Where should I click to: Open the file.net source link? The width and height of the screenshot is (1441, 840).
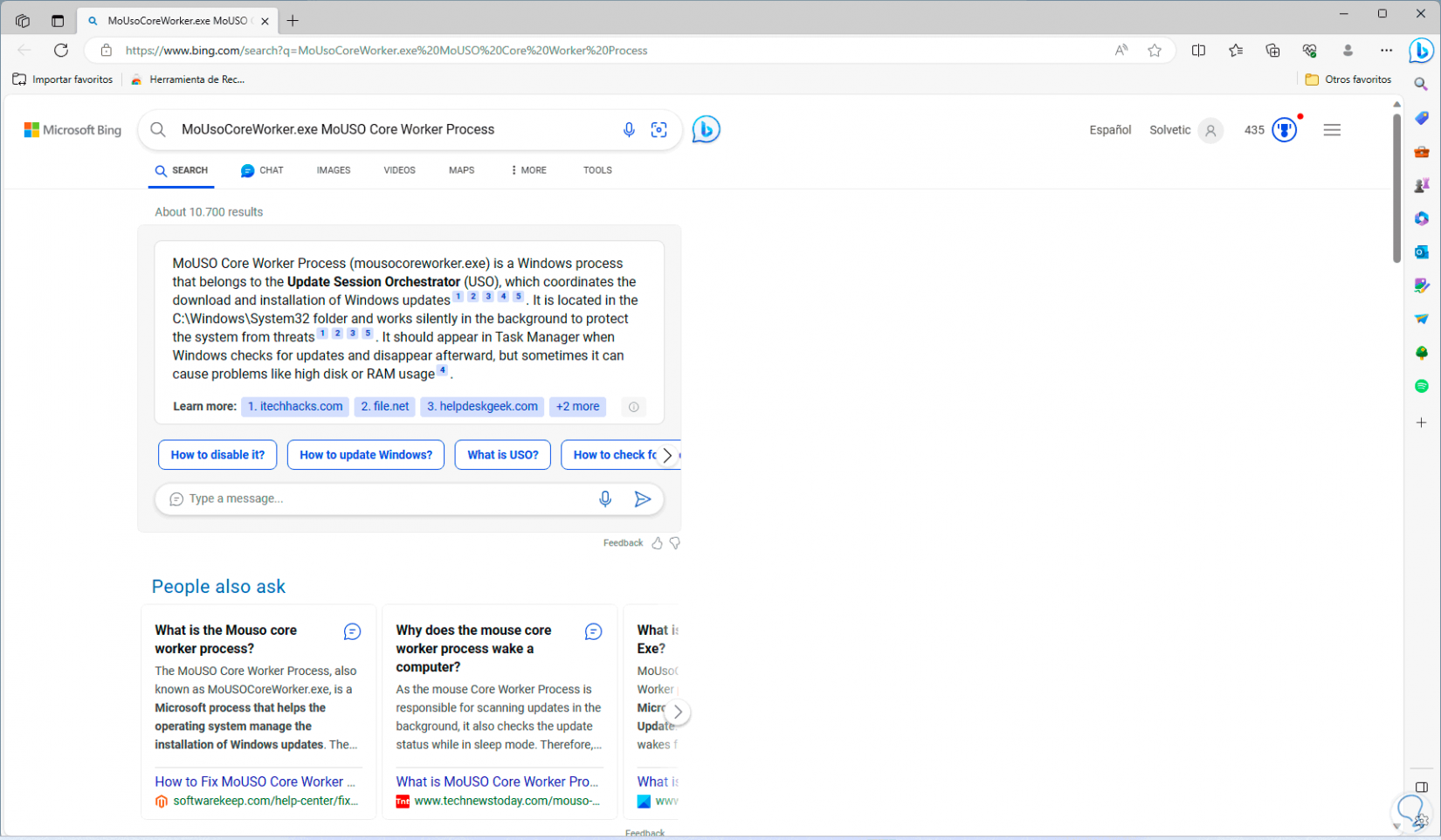pyautogui.click(x=385, y=407)
